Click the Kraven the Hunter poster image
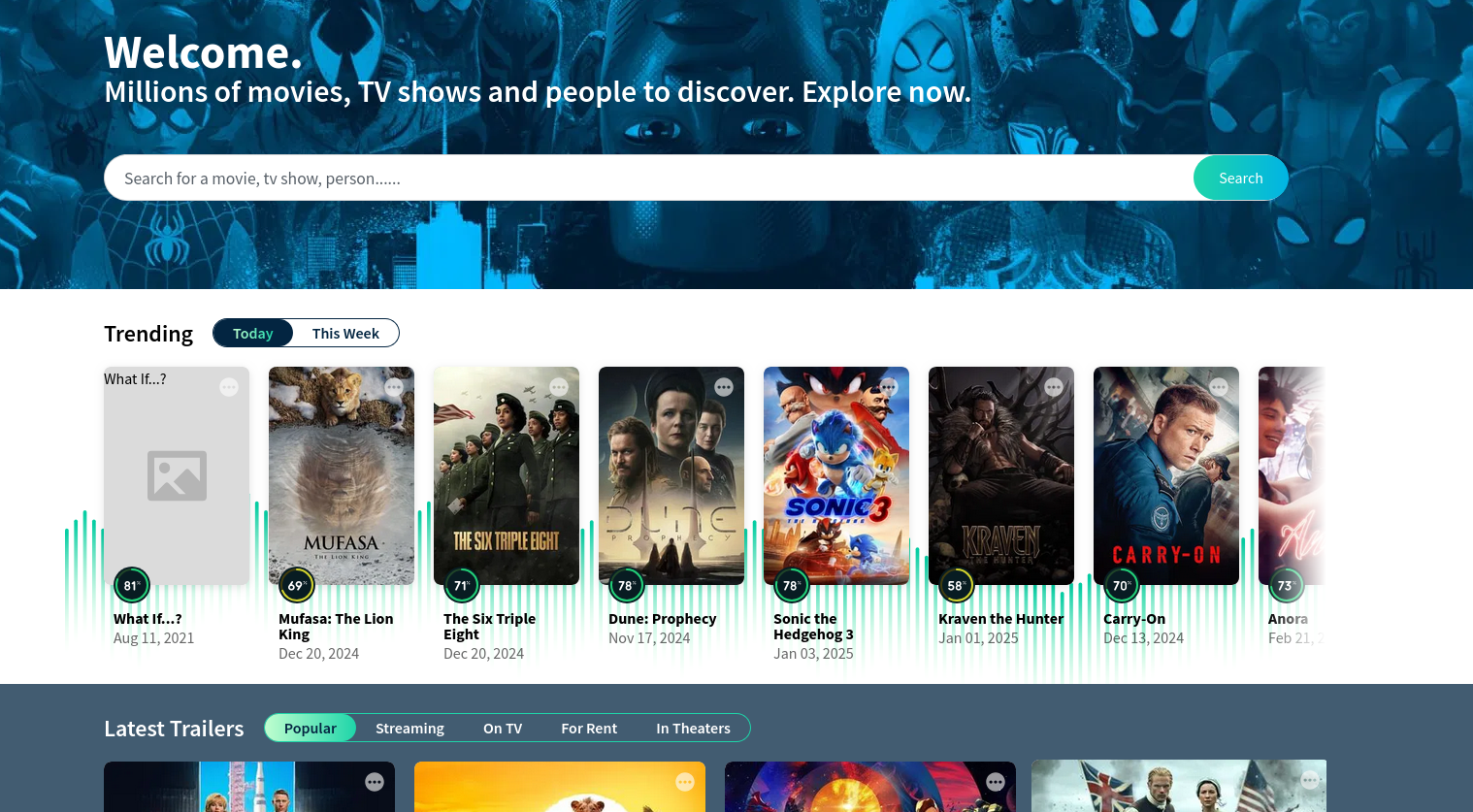Screen dimensions: 1473x812 click(x=1001, y=475)
